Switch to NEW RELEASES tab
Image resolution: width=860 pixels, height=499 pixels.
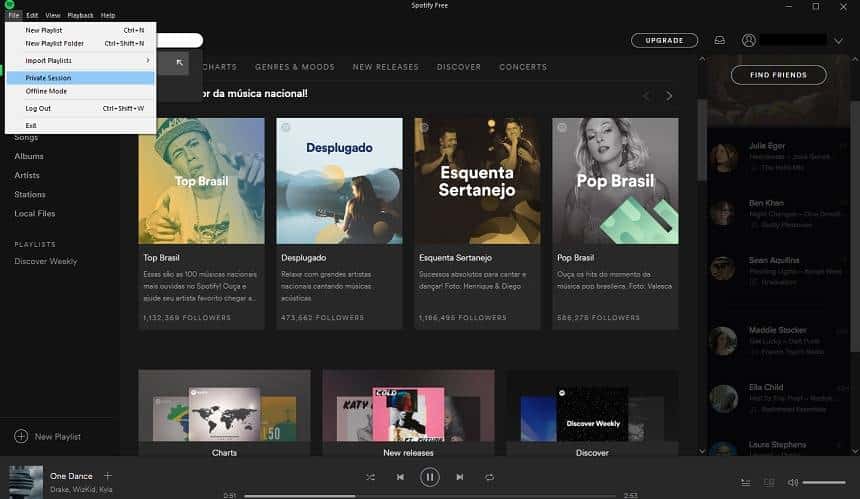[x=386, y=67]
